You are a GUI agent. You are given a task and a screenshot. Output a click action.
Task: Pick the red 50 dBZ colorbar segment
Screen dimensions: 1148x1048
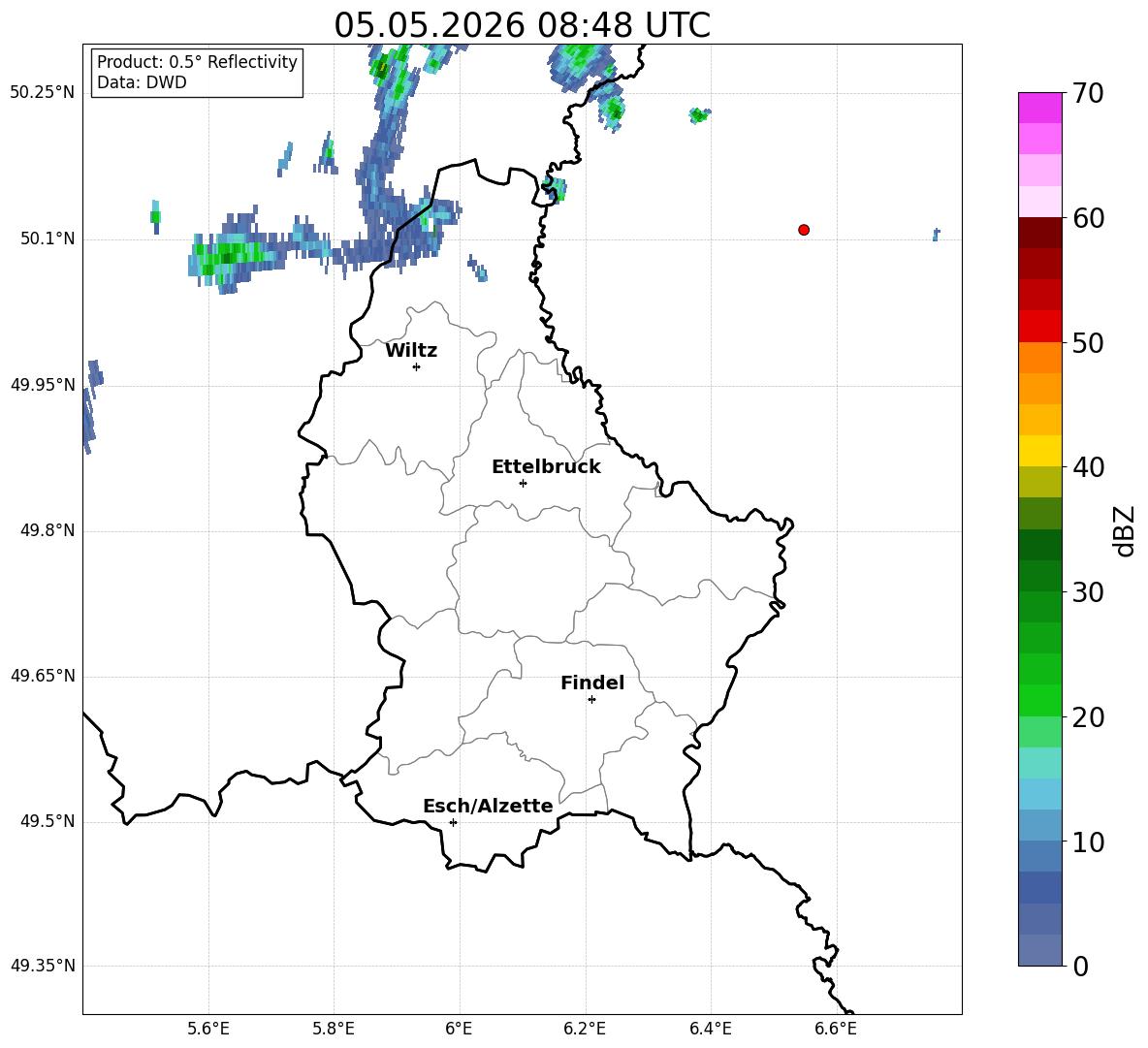(1040, 327)
